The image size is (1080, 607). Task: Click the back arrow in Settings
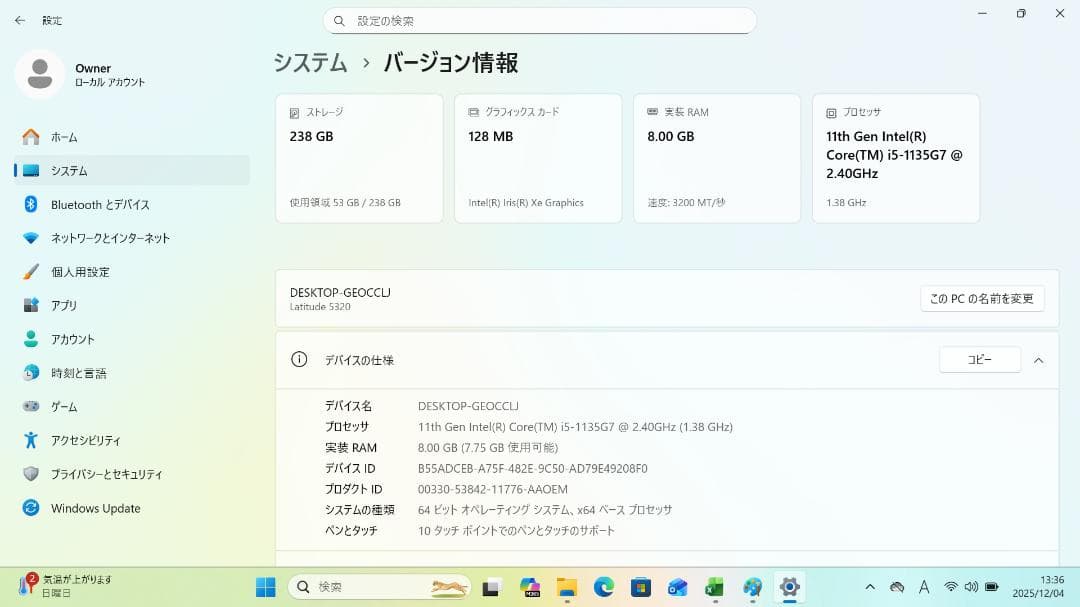(x=20, y=20)
